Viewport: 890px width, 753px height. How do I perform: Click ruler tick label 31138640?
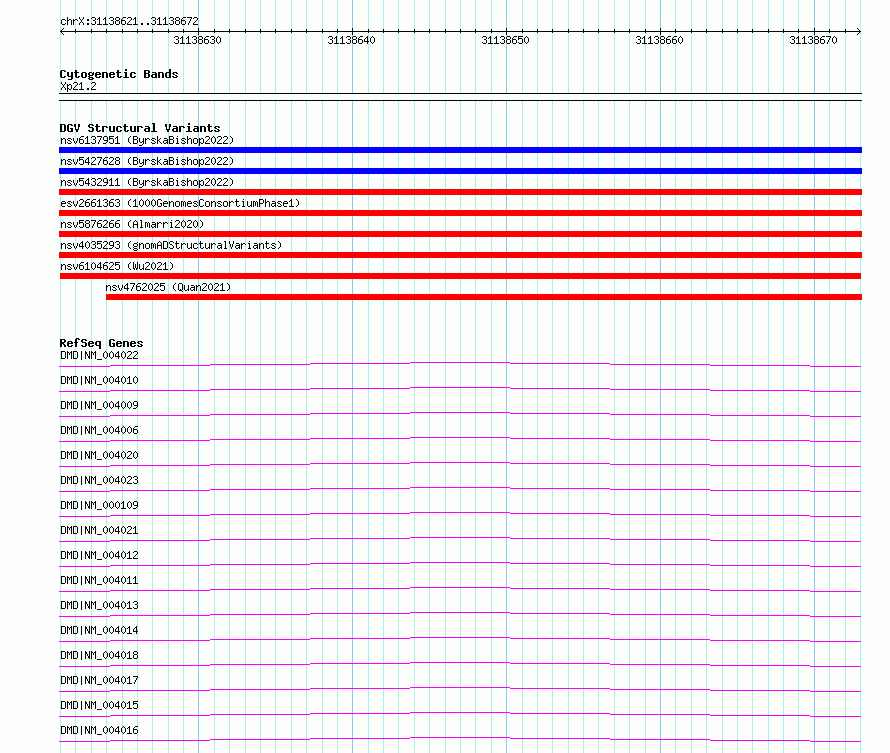(x=351, y=40)
